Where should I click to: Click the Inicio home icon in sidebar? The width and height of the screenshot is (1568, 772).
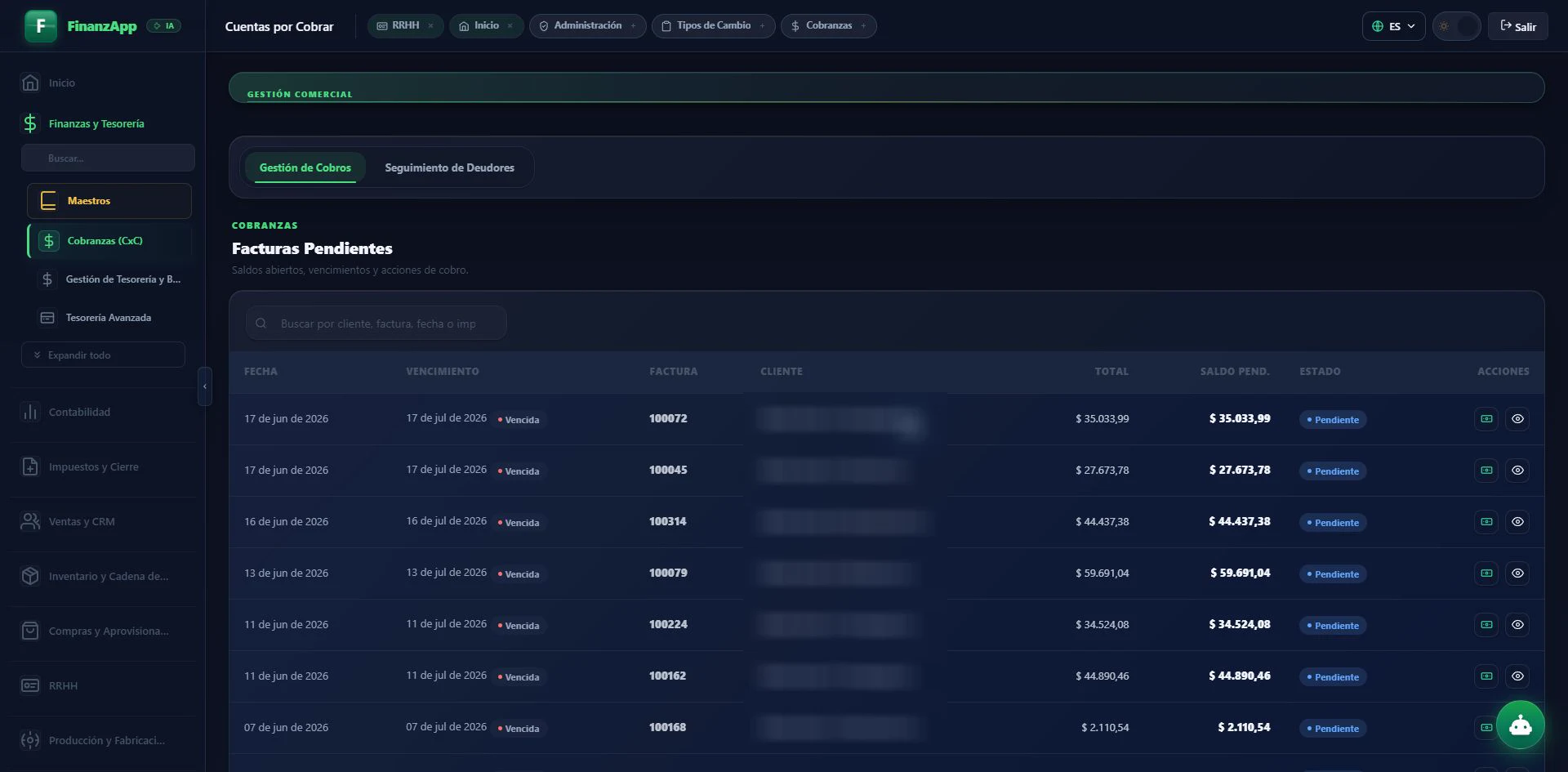[x=30, y=83]
